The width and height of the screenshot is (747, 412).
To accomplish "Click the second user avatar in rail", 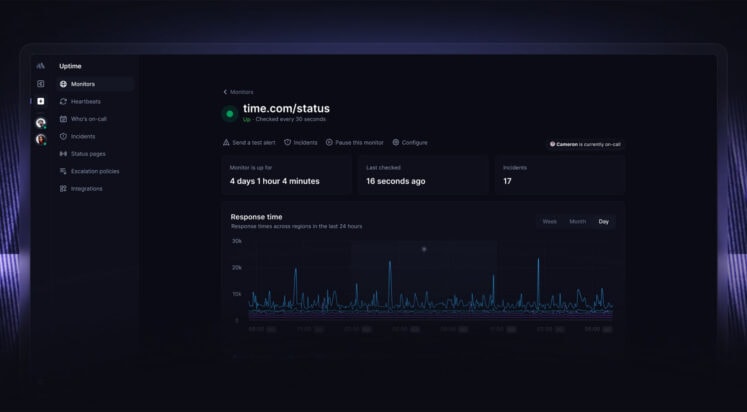I will coord(40,140).
